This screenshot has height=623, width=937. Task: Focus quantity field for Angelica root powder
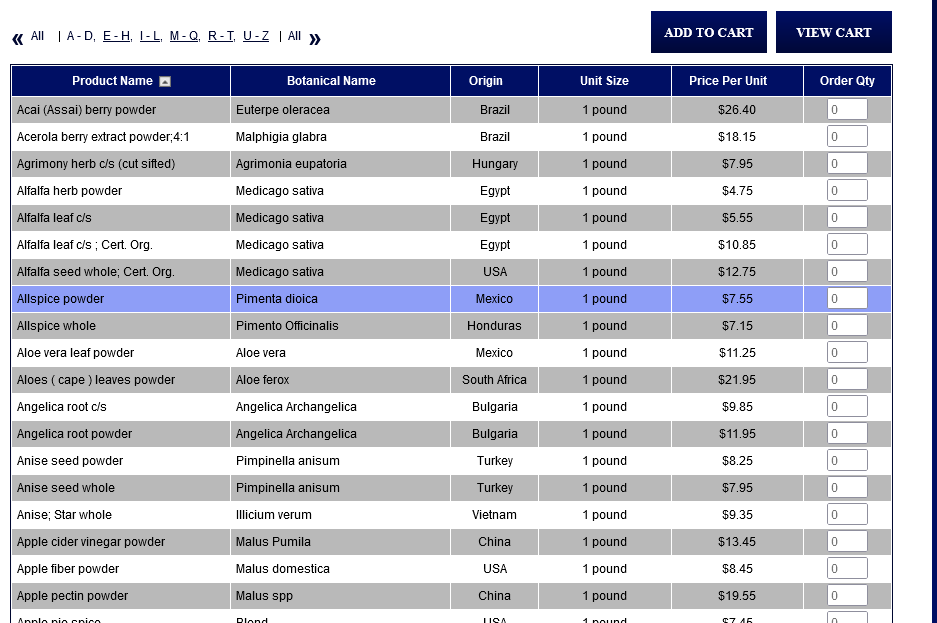847,433
